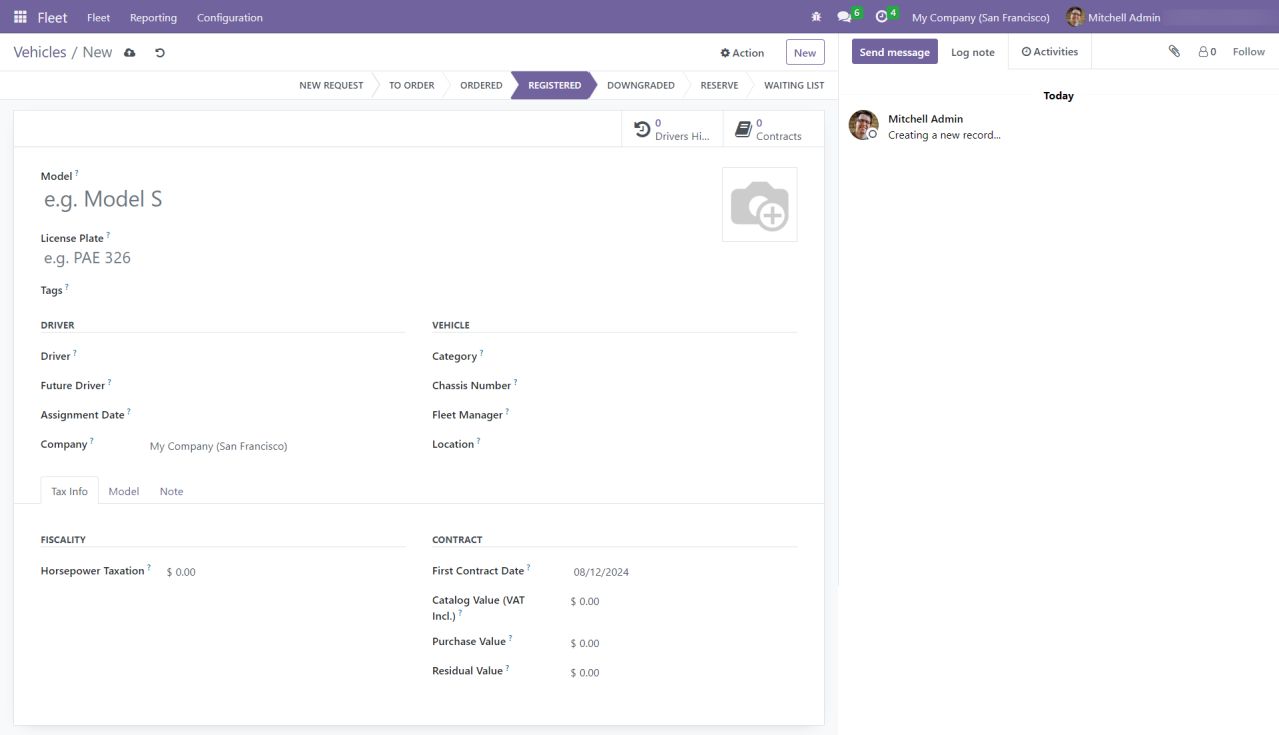This screenshot has height=735, width=1279.
Task: Click the paperclip attachment icon
Action: click(1174, 51)
